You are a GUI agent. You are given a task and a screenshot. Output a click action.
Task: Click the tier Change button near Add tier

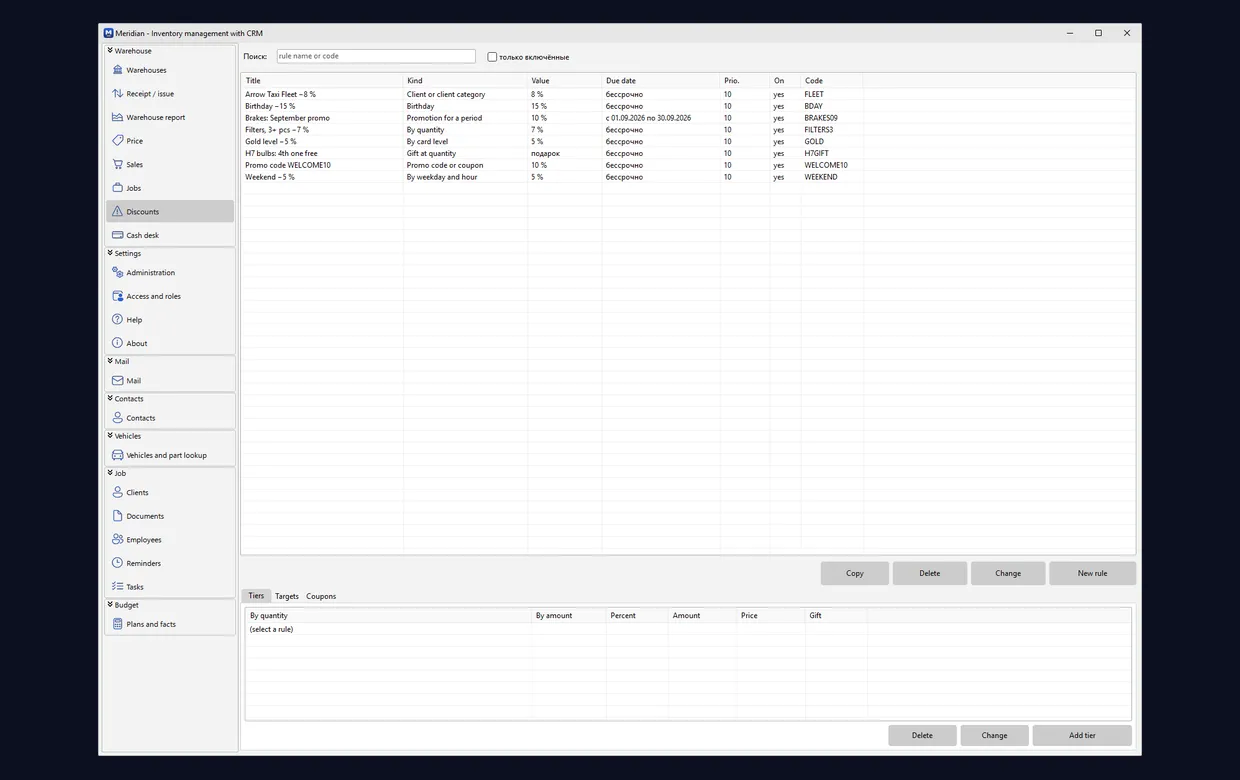click(994, 735)
